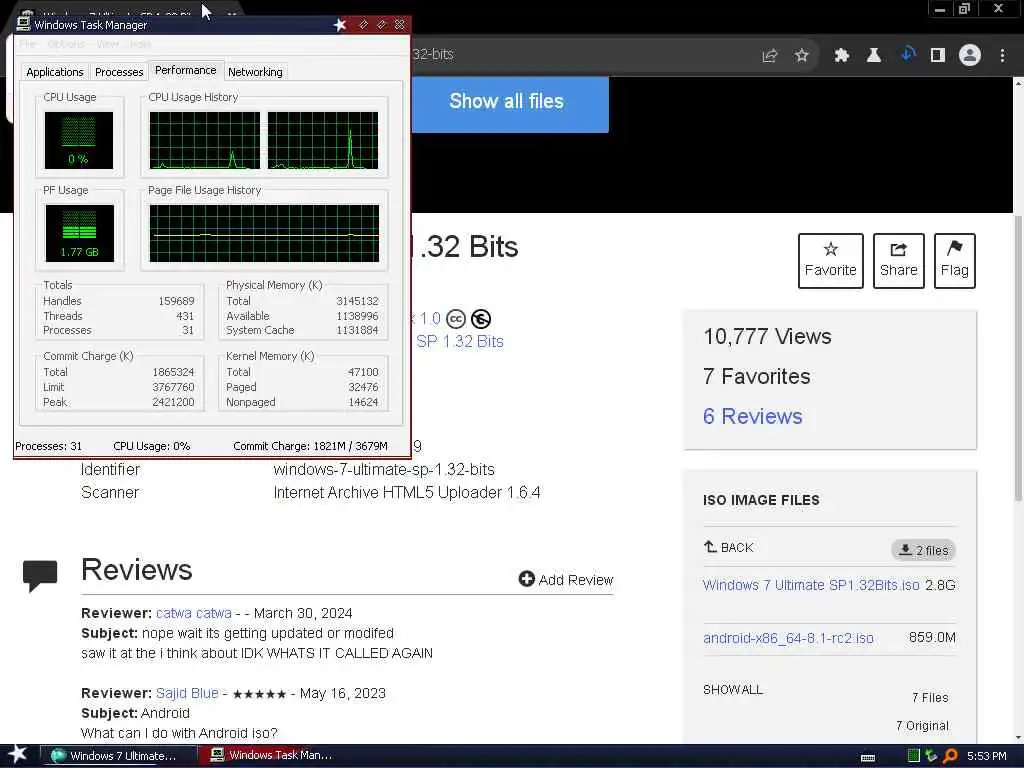
Task: Click the Reviews speech bubble icon
Action: 40,575
